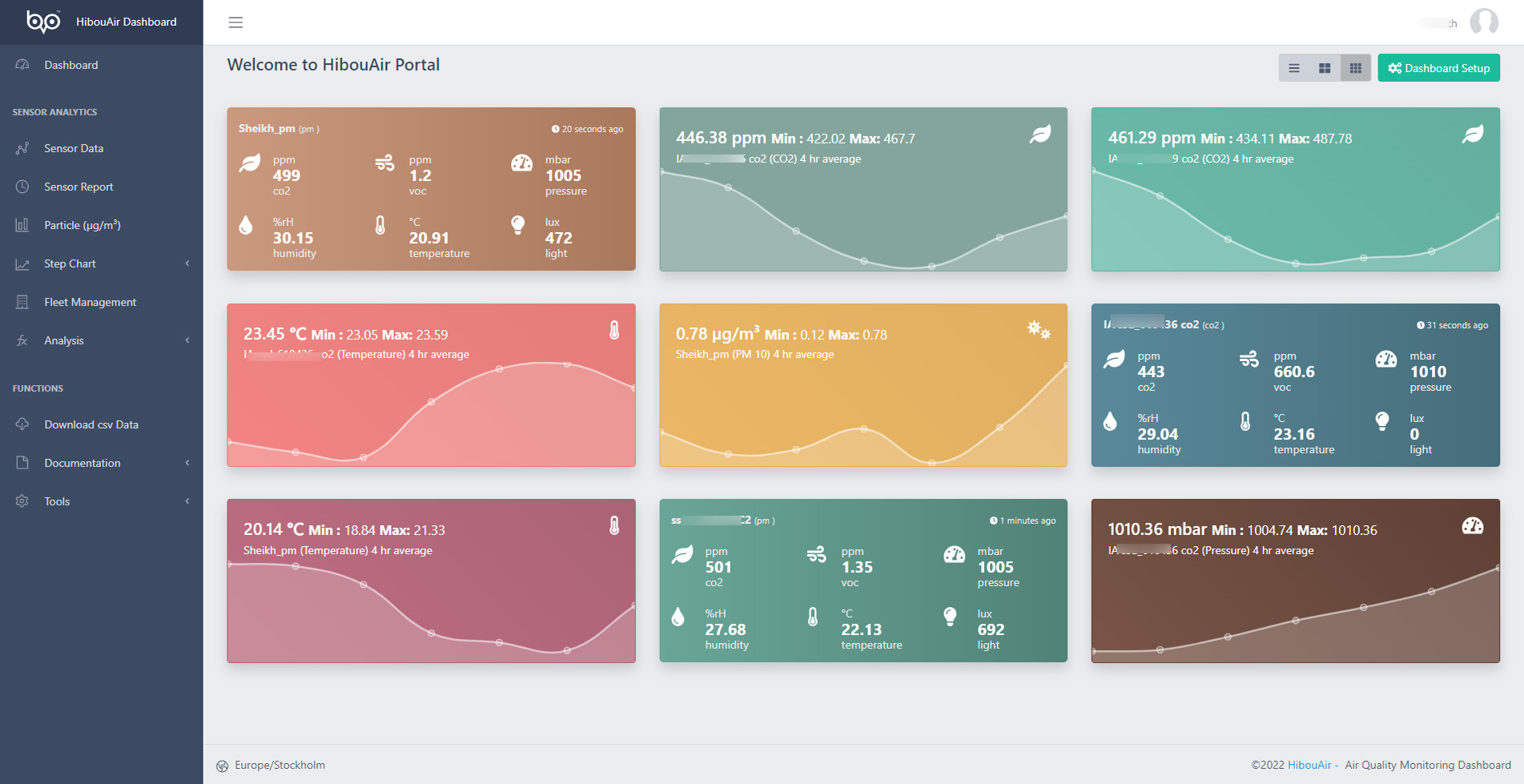
Task: Click thermometer icon on 20.14 °C card
Action: click(x=614, y=525)
